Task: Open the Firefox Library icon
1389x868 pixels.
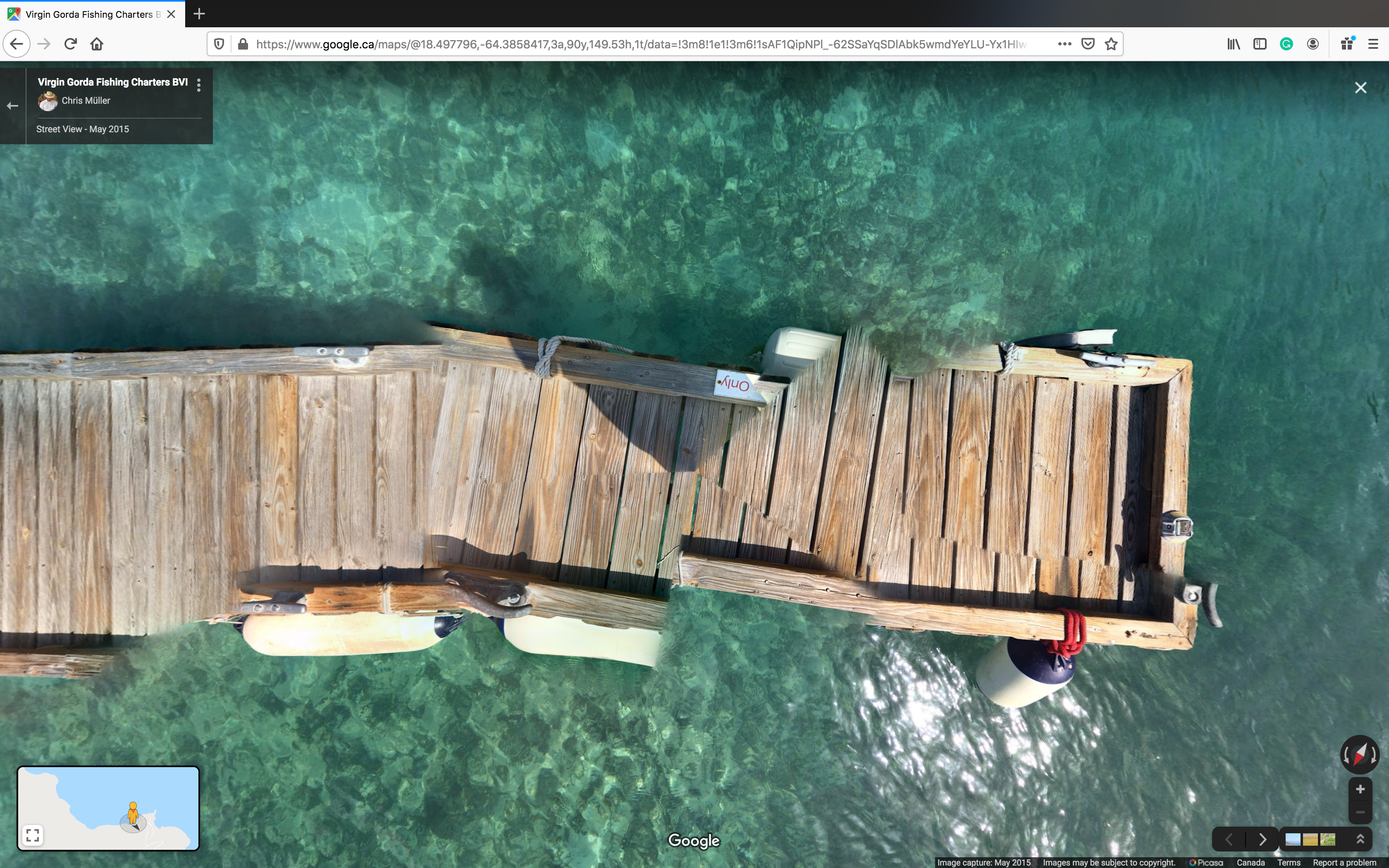Action: point(1234,44)
